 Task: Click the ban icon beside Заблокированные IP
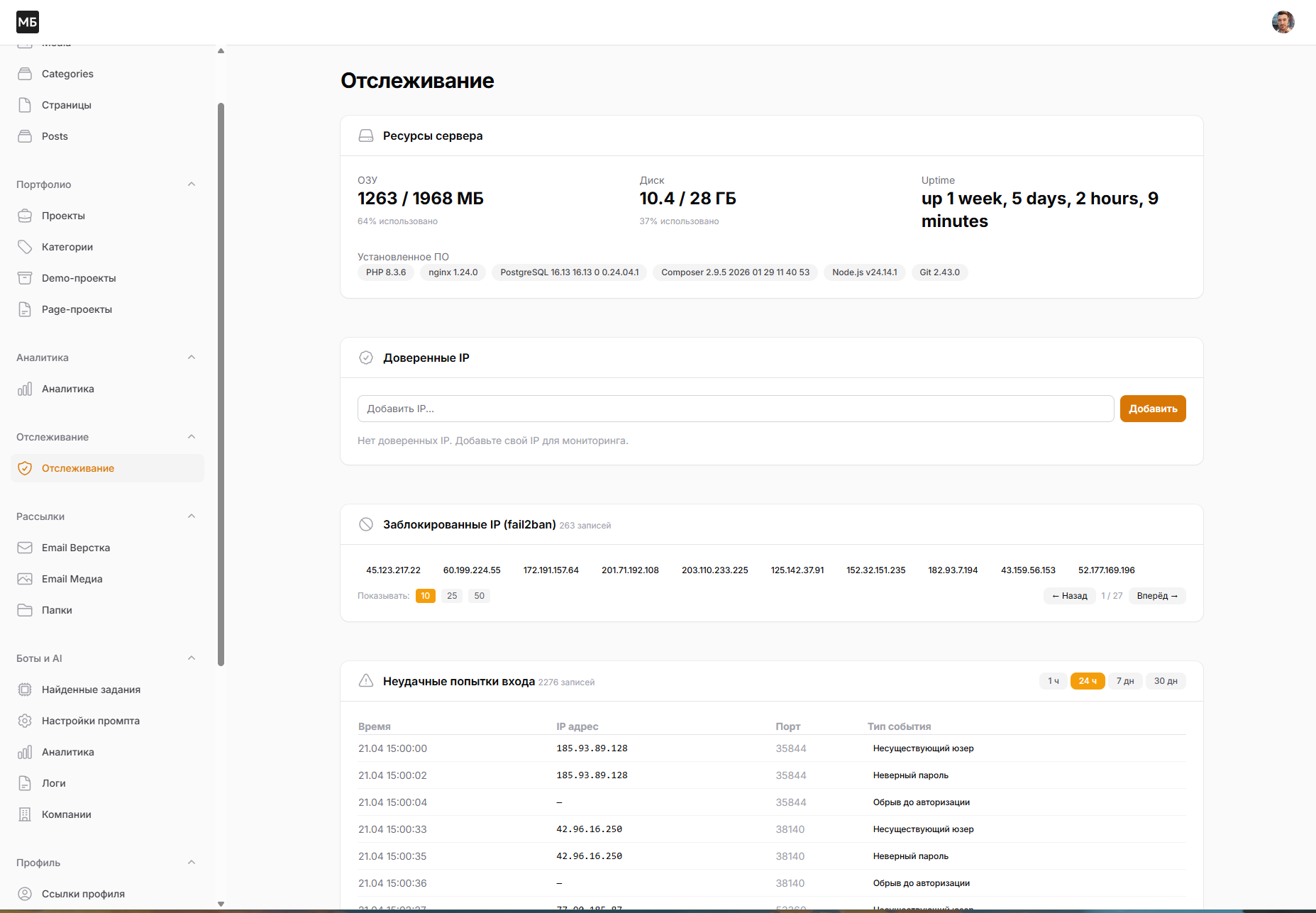366,524
